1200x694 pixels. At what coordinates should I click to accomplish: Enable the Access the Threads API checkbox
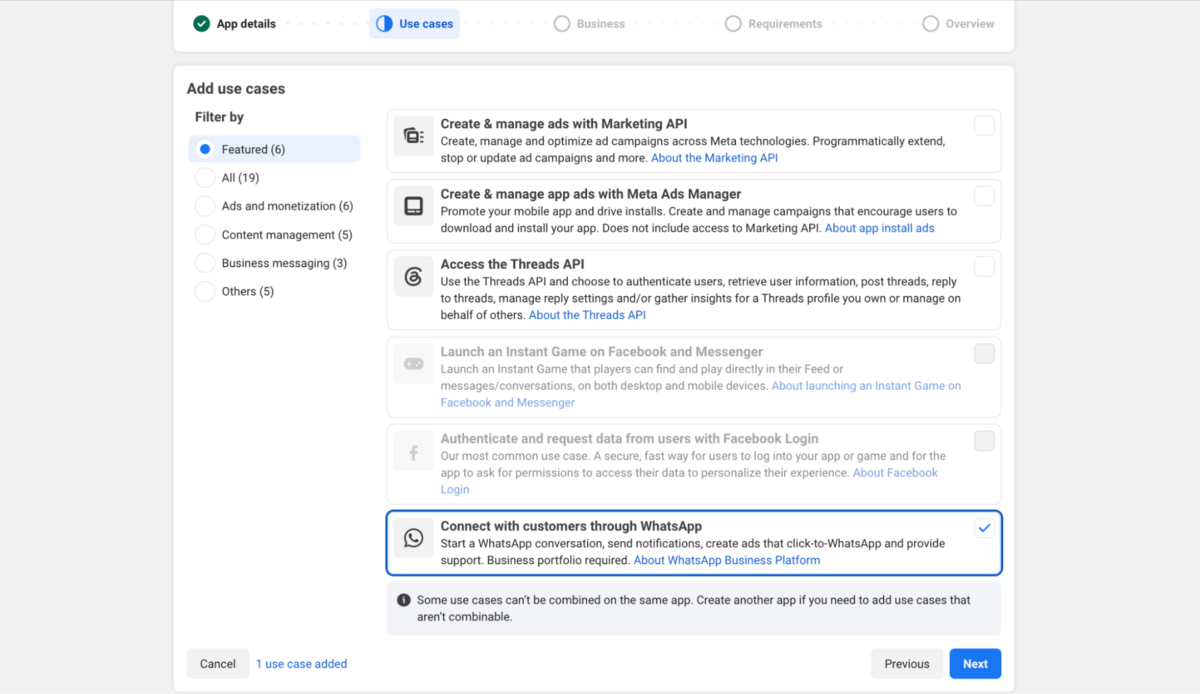point(984,266)
